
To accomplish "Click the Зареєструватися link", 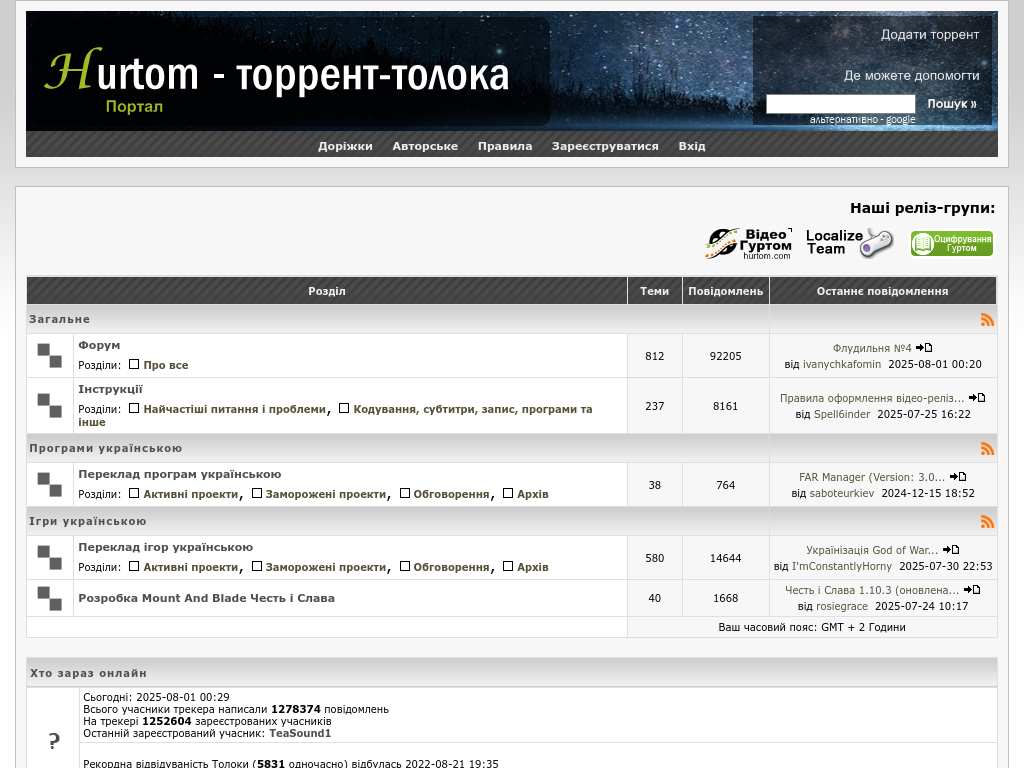I will (x=605, y=146).
